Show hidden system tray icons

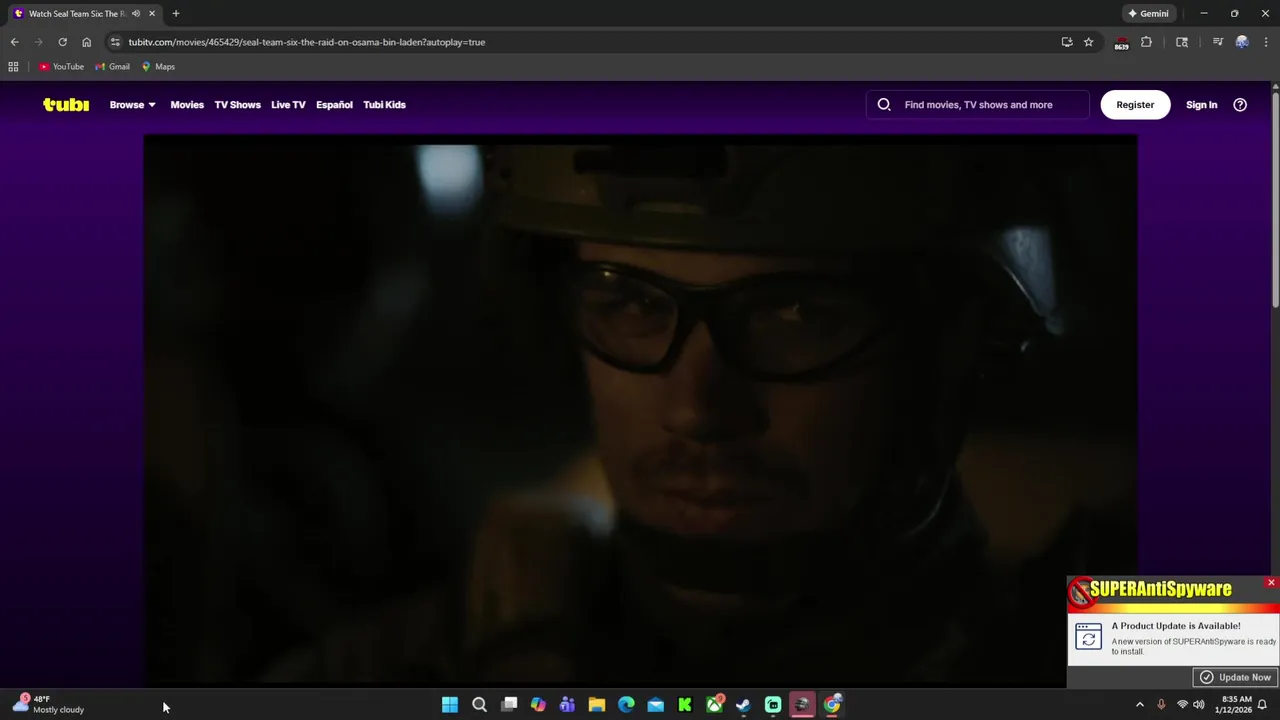(1139, 705)
